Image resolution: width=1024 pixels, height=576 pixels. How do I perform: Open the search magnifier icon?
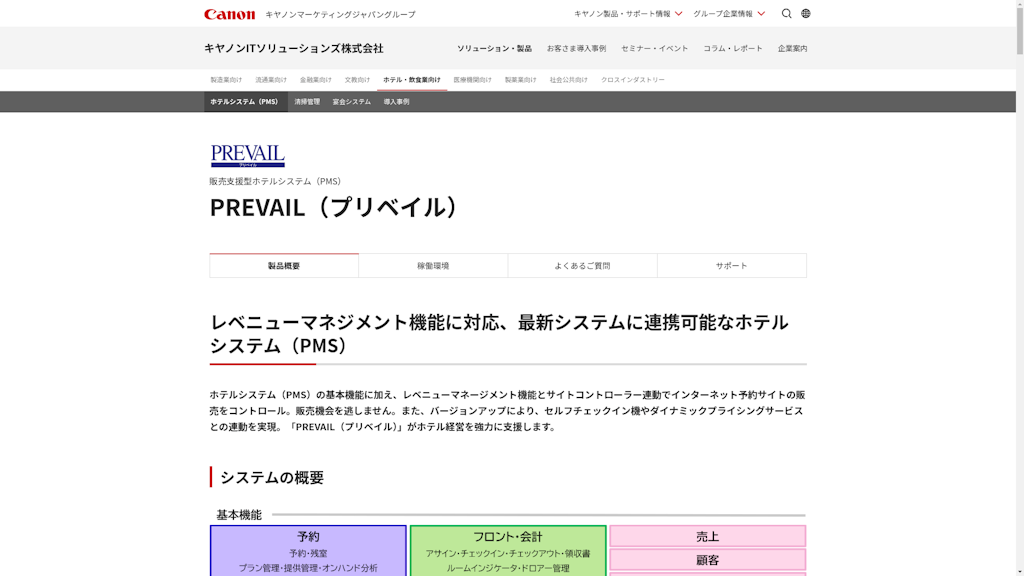(786, 14)
